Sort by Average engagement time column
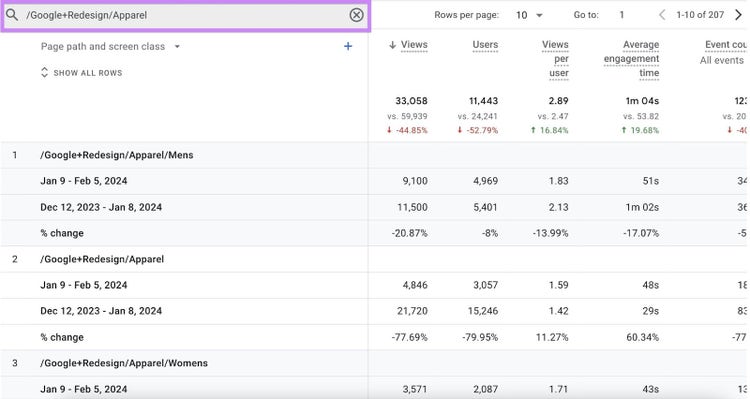This screenshot has width=750, height=399. (x=631, y=59)
